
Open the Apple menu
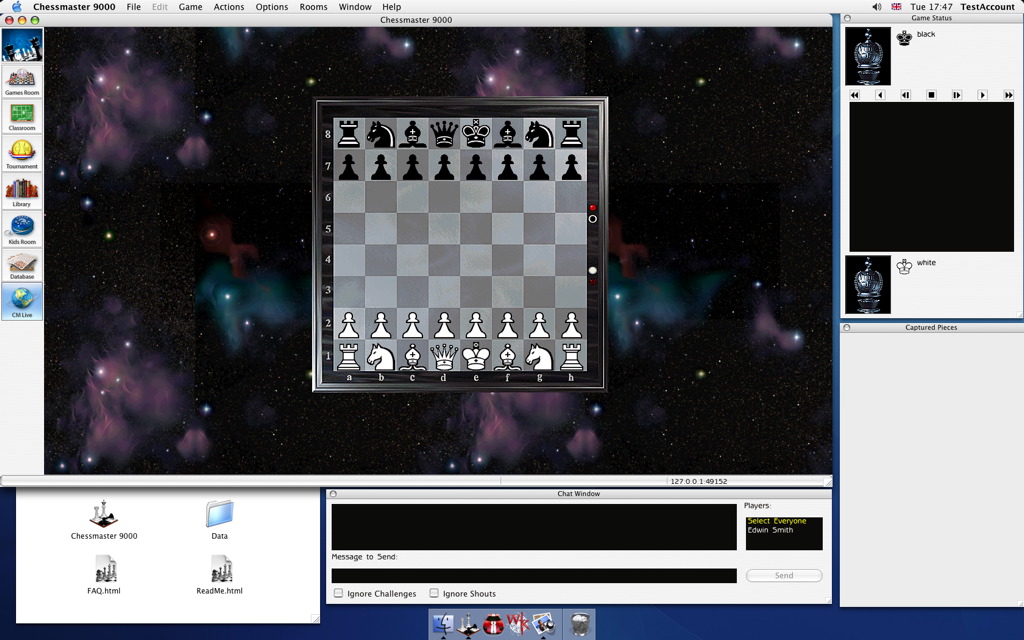tap(16, 7)
